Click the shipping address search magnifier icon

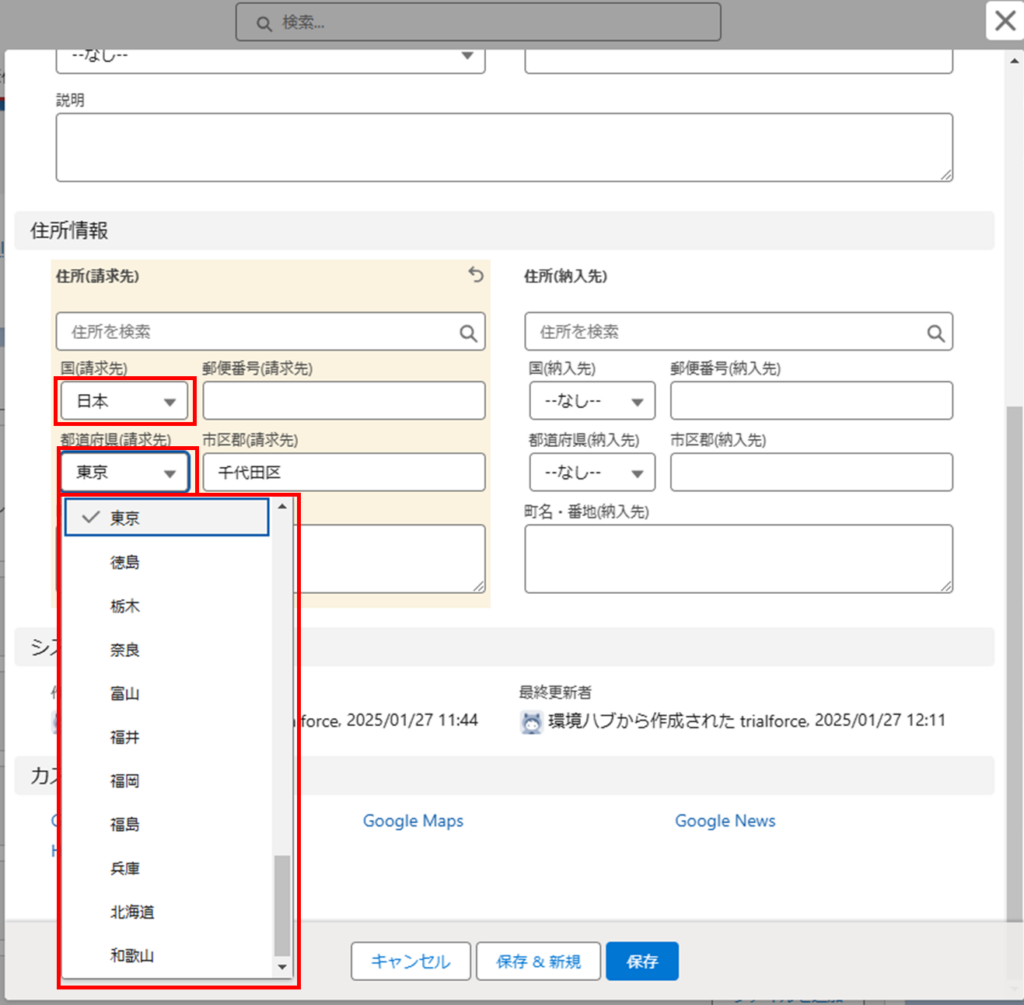click(935, 332)
